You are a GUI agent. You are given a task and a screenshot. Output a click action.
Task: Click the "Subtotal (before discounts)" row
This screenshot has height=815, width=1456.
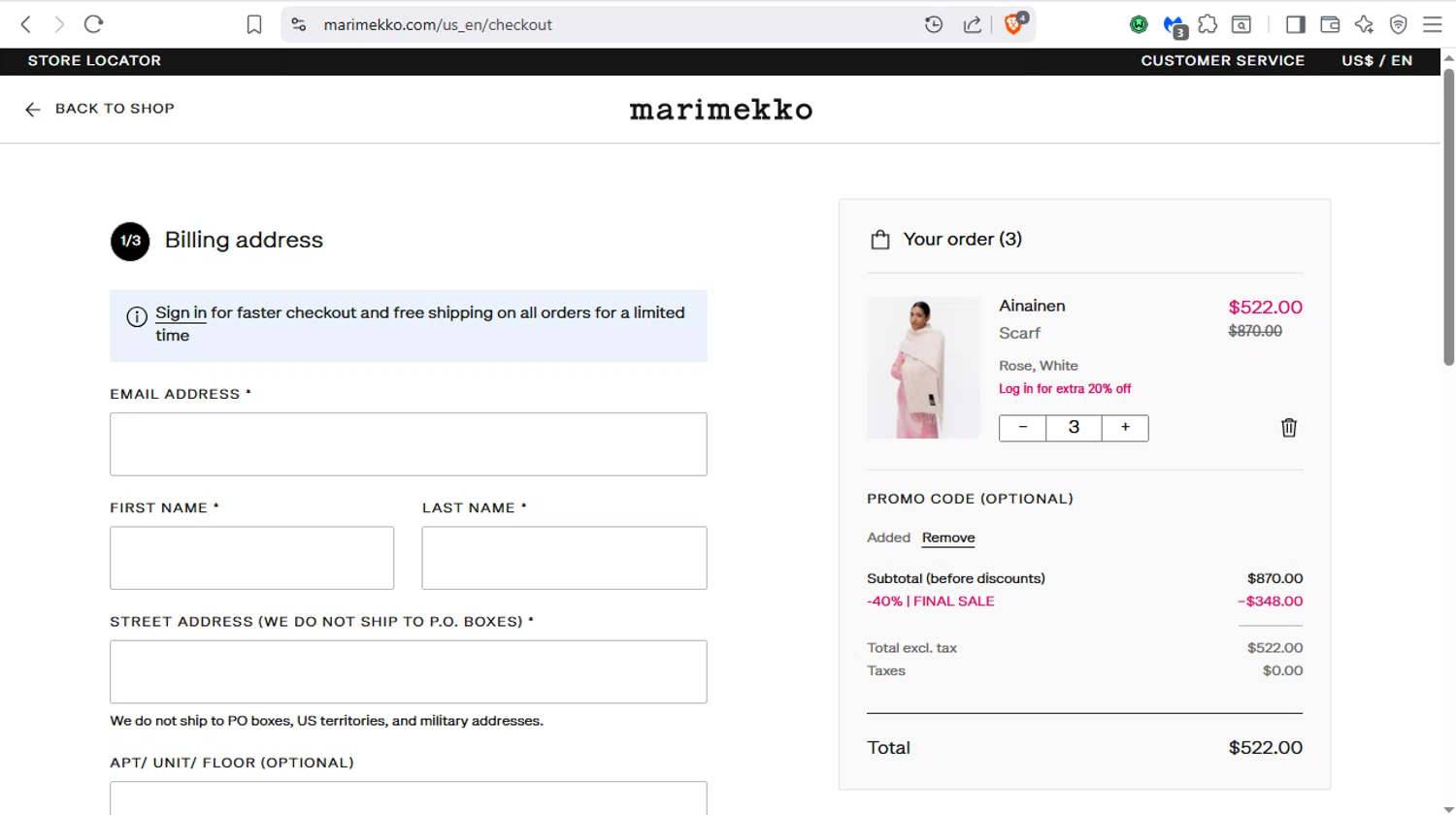pos(1084,578)
